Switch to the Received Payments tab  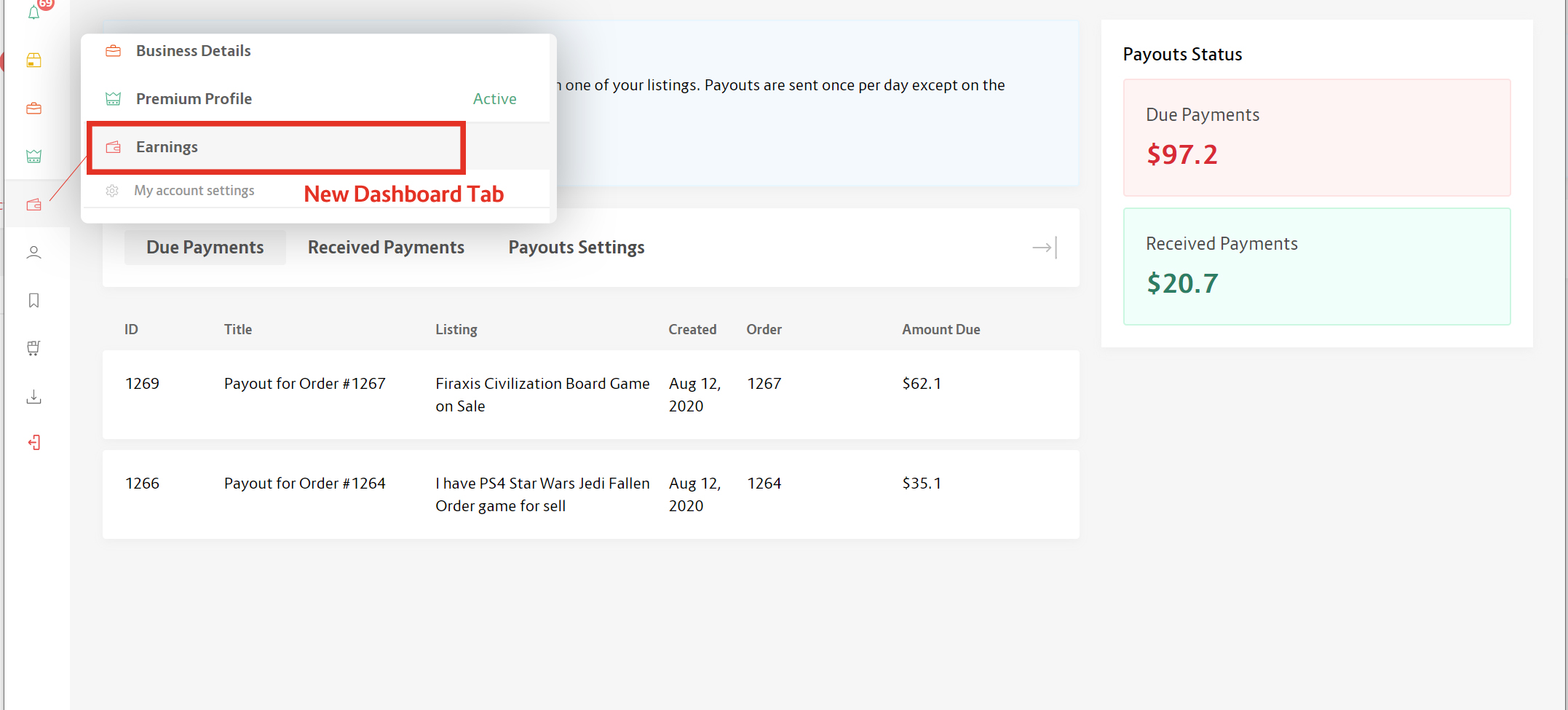(x=386, y=248)
